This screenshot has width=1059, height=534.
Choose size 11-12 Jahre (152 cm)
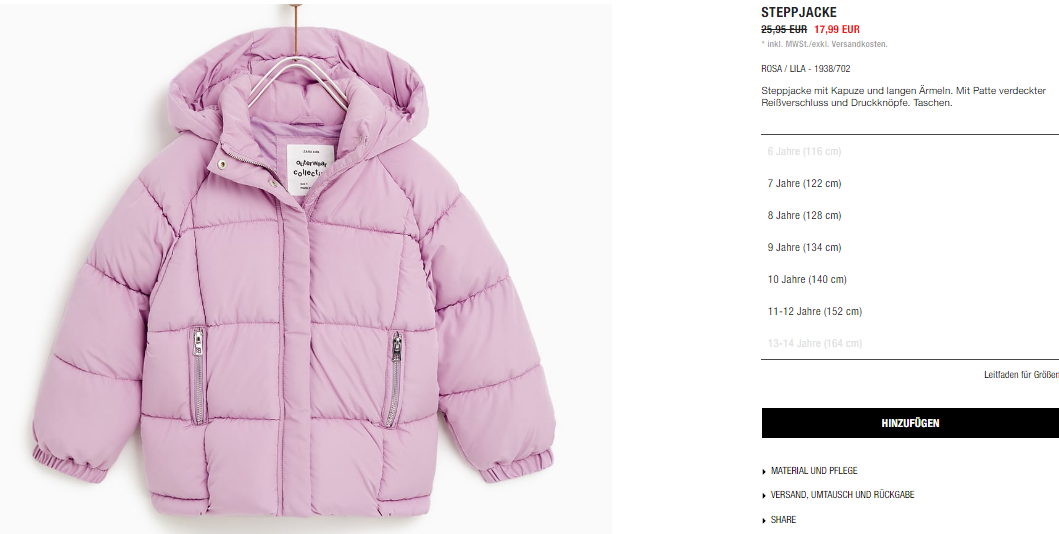[910, 311]
